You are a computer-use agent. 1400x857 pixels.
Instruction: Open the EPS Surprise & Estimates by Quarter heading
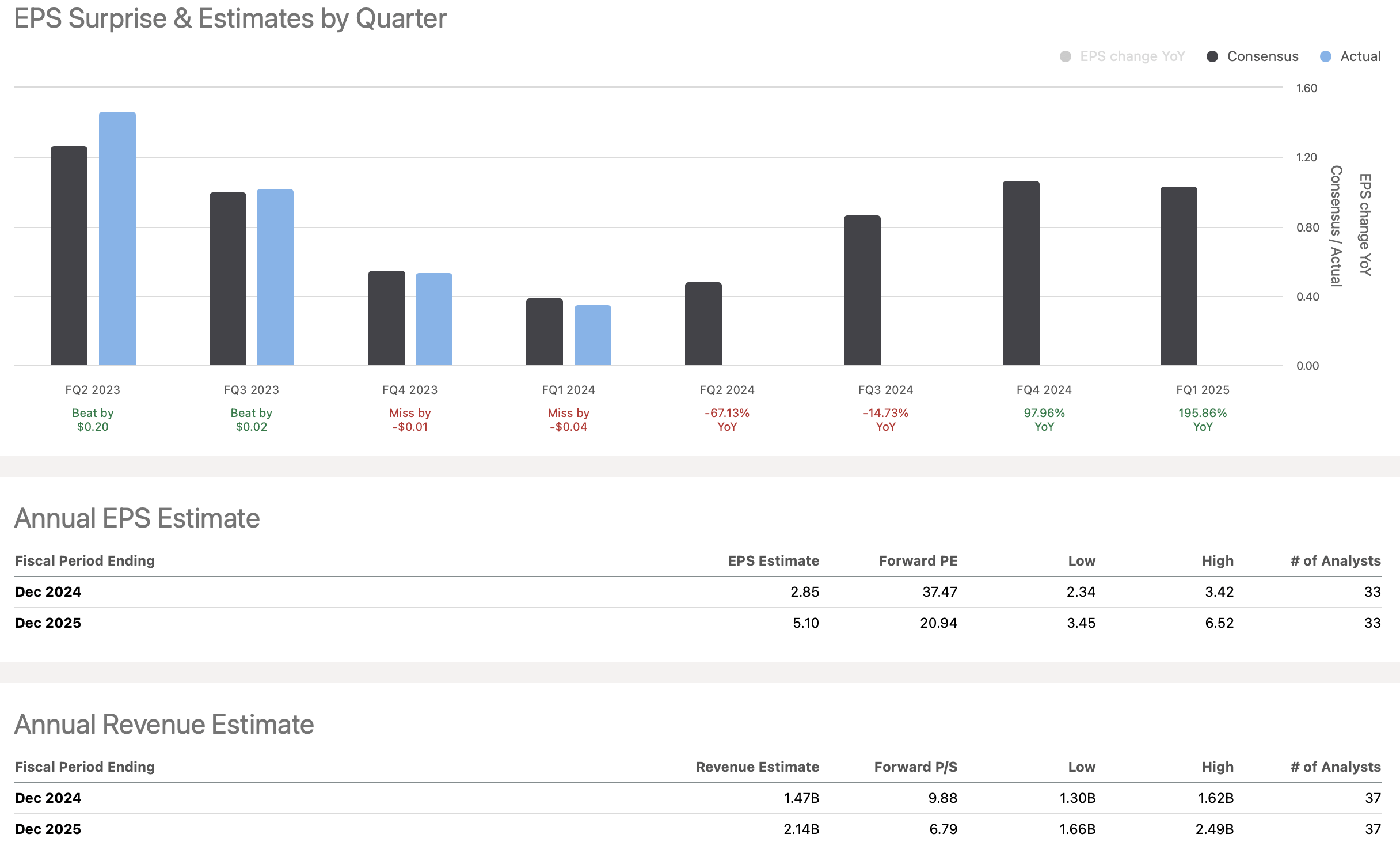click(230, 19)
